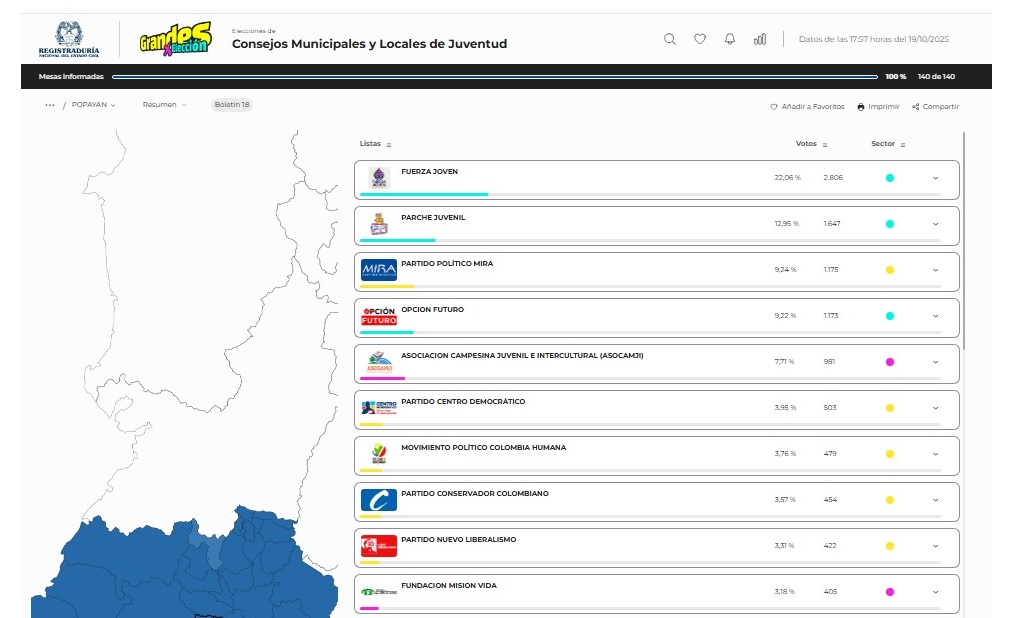1019x618 pixels.
Task: Click the Registraduría logo
Action: (x=70, y=39)
